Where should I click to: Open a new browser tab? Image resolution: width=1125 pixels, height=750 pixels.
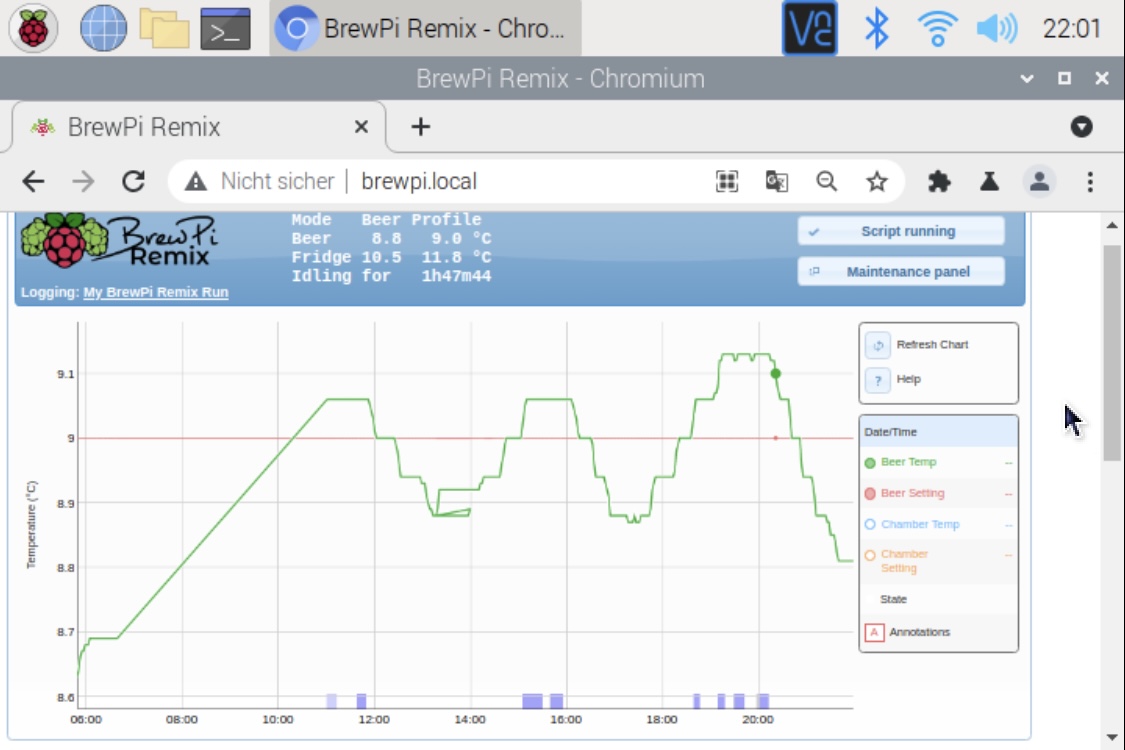point(421,127)
